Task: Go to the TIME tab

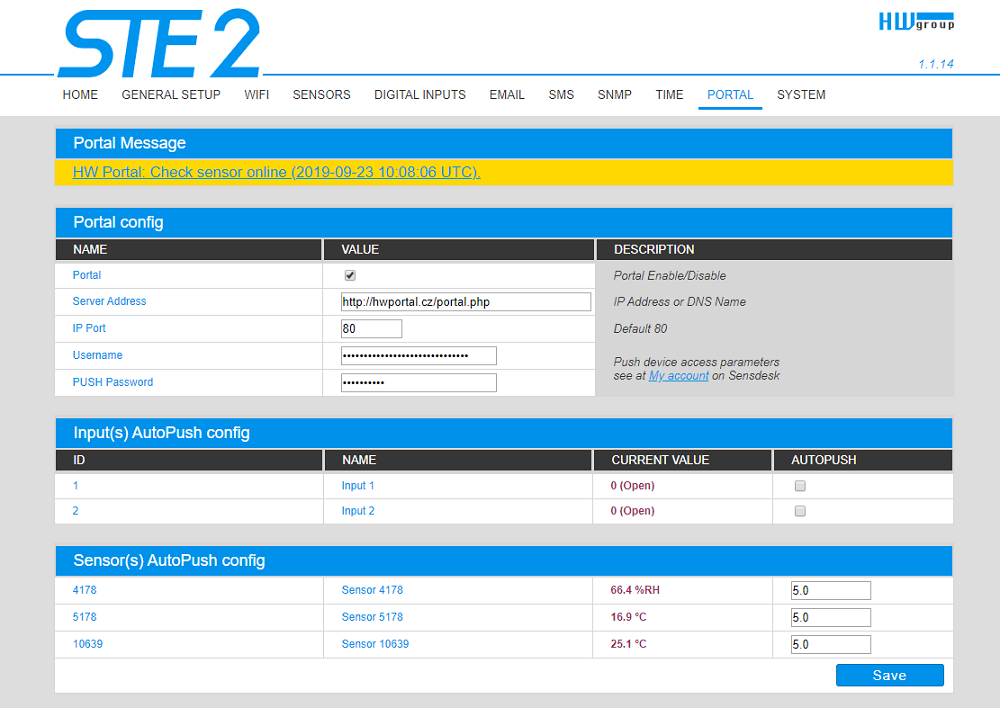Action: (x=669, y=95)
